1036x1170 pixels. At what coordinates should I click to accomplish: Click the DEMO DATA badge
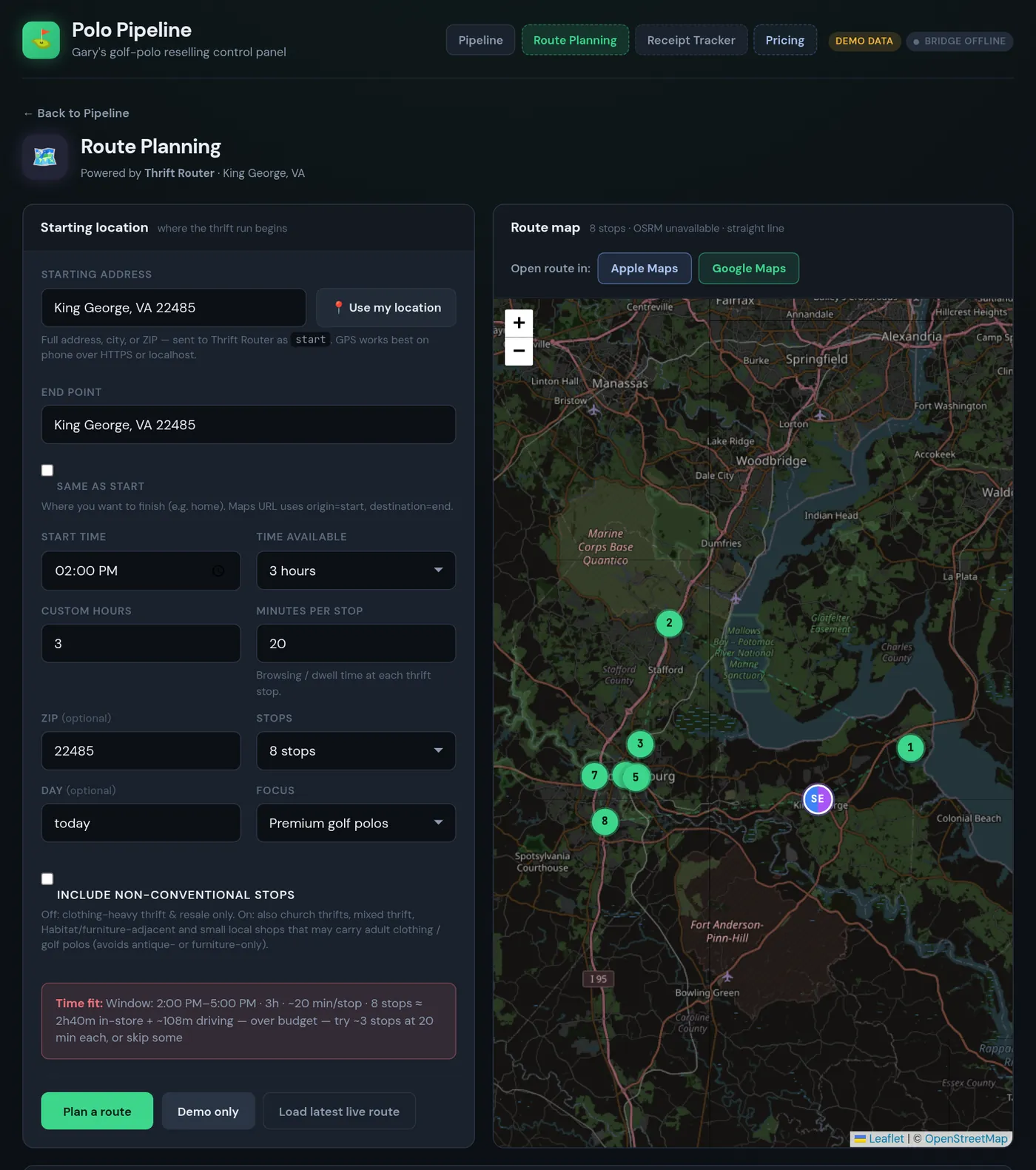coord(864,41)
